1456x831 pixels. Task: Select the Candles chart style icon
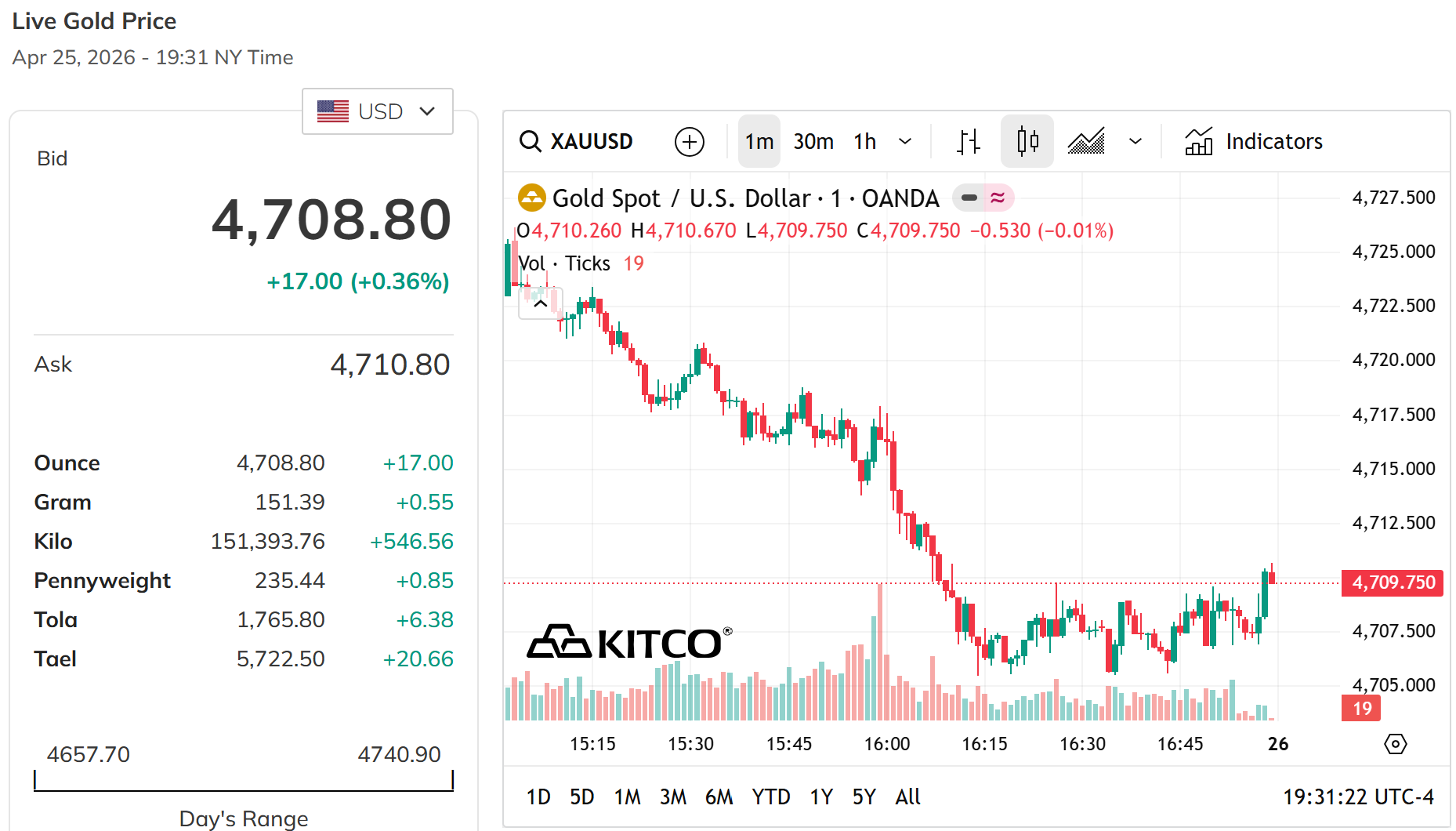(x=1027, y=142)
